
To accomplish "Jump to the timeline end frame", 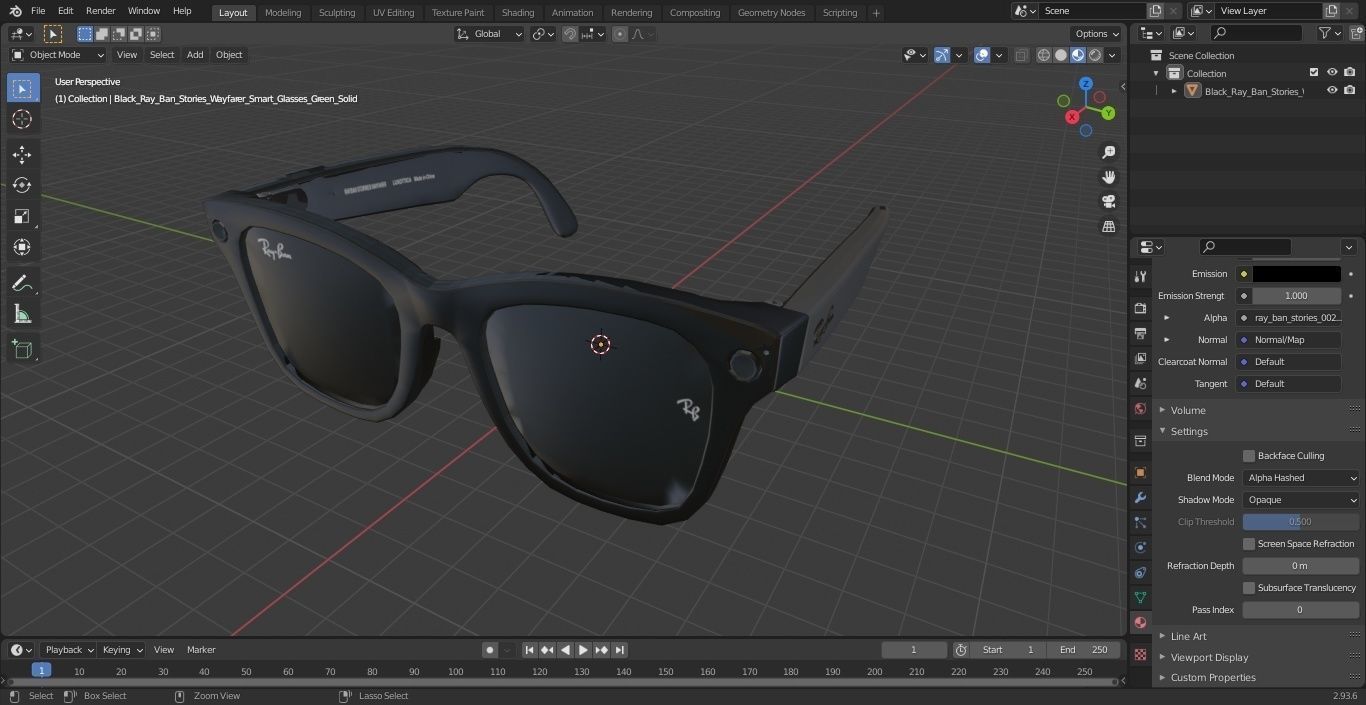I will tap(620, 650).
